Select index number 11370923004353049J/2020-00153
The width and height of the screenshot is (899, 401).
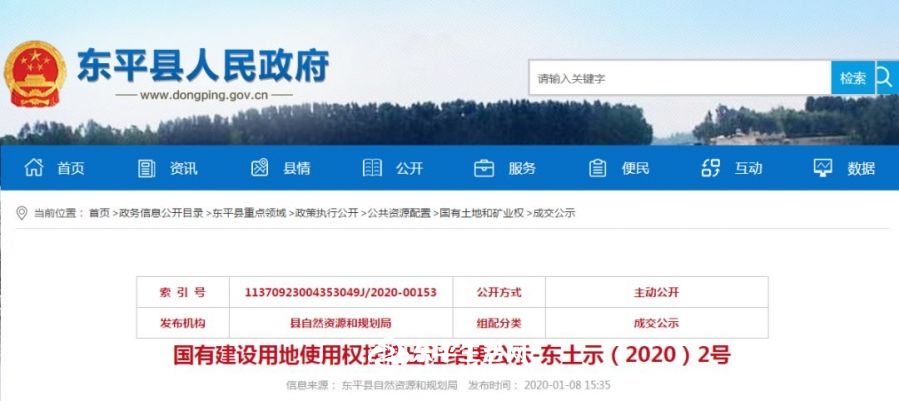pos(341,292)
